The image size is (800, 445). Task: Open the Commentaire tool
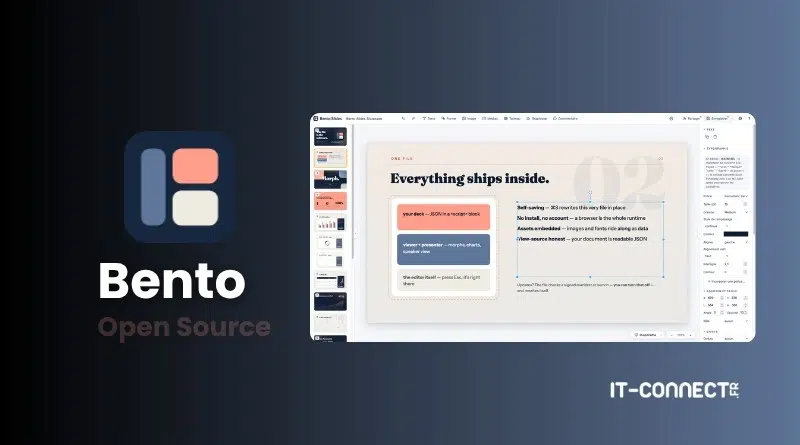coord(565,118)
